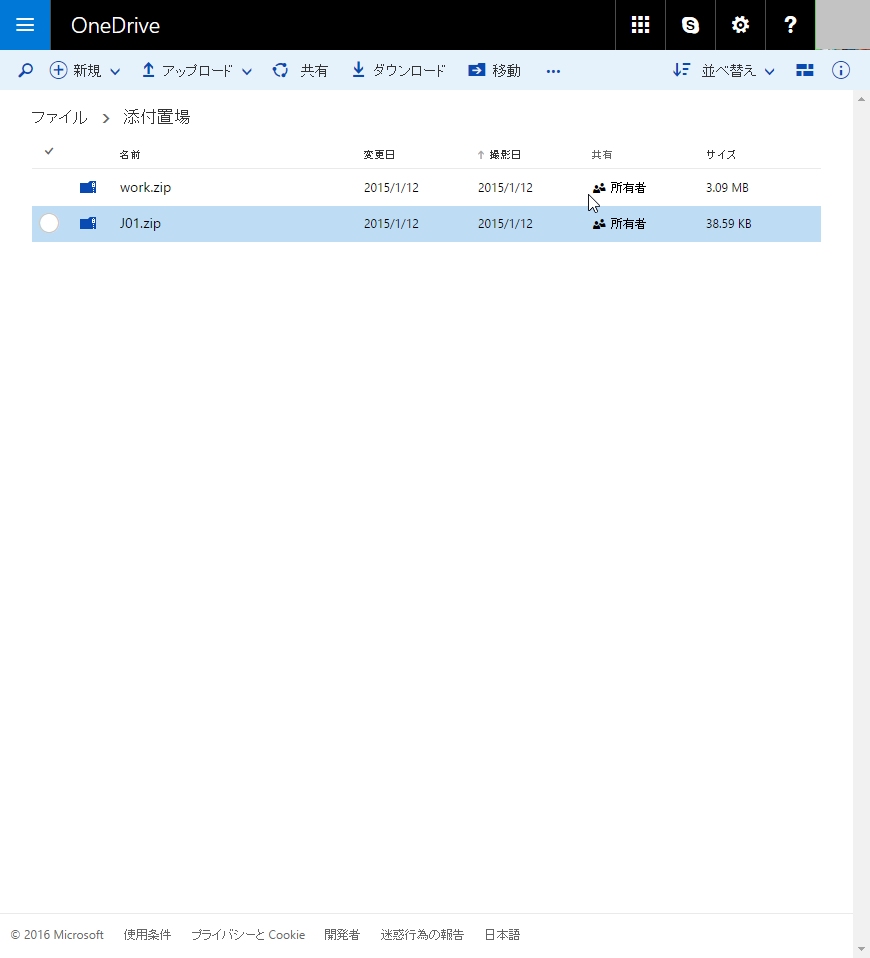Screen dimensions: 870x958
Task: Navigate to ファイル in the breadcrumb
Action: tap(59, 117)
